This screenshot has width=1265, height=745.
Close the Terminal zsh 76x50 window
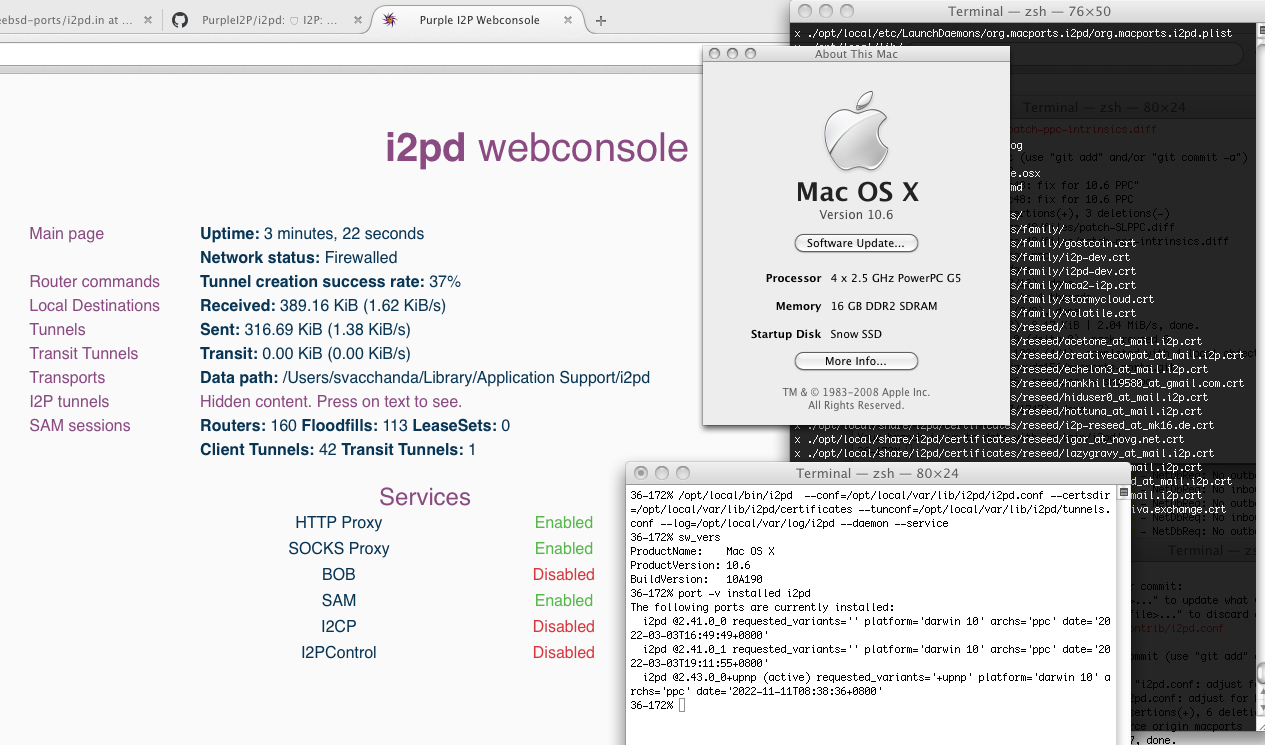[806, 11]
